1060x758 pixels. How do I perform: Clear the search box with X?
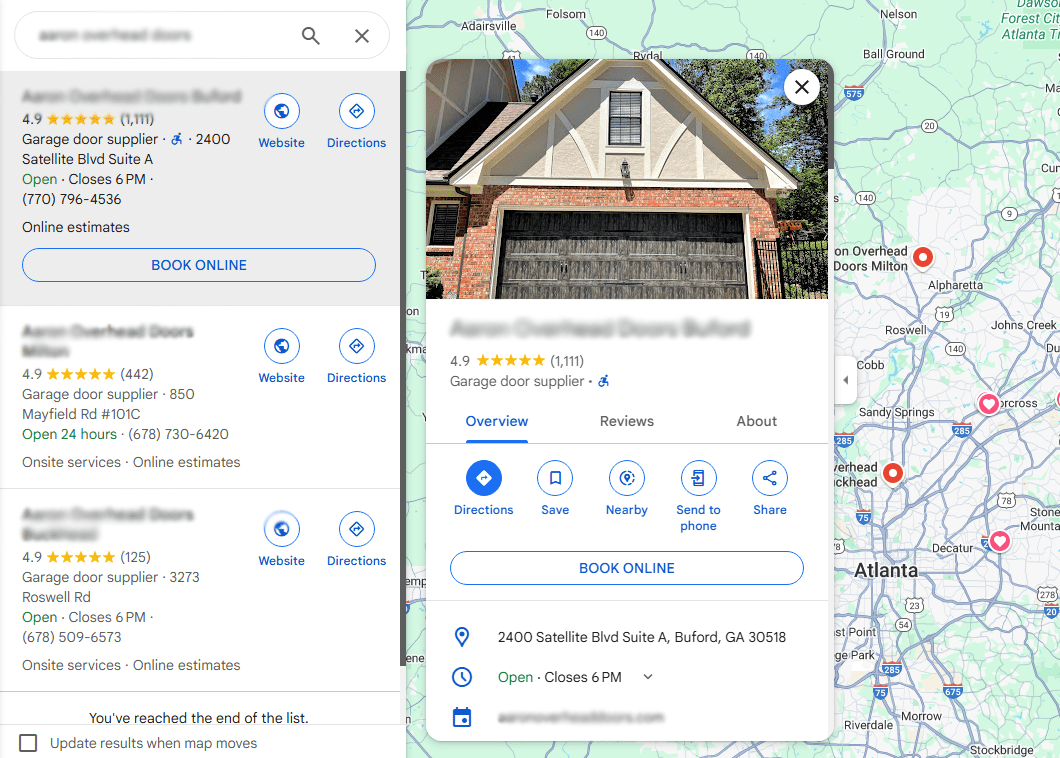tap(362, 35)
